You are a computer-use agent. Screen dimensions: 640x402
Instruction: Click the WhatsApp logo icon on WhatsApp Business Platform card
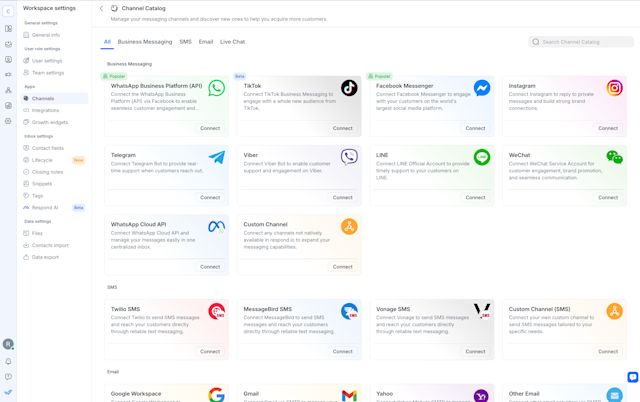(216, 88)
